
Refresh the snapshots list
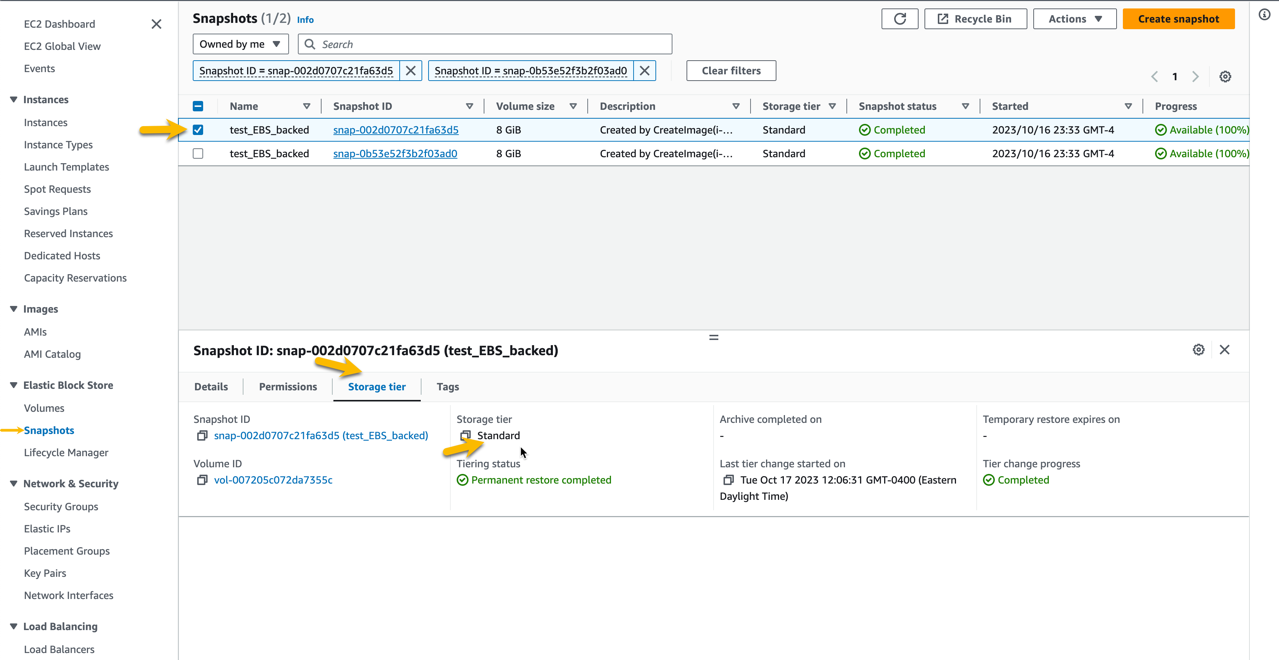[899, 18]
